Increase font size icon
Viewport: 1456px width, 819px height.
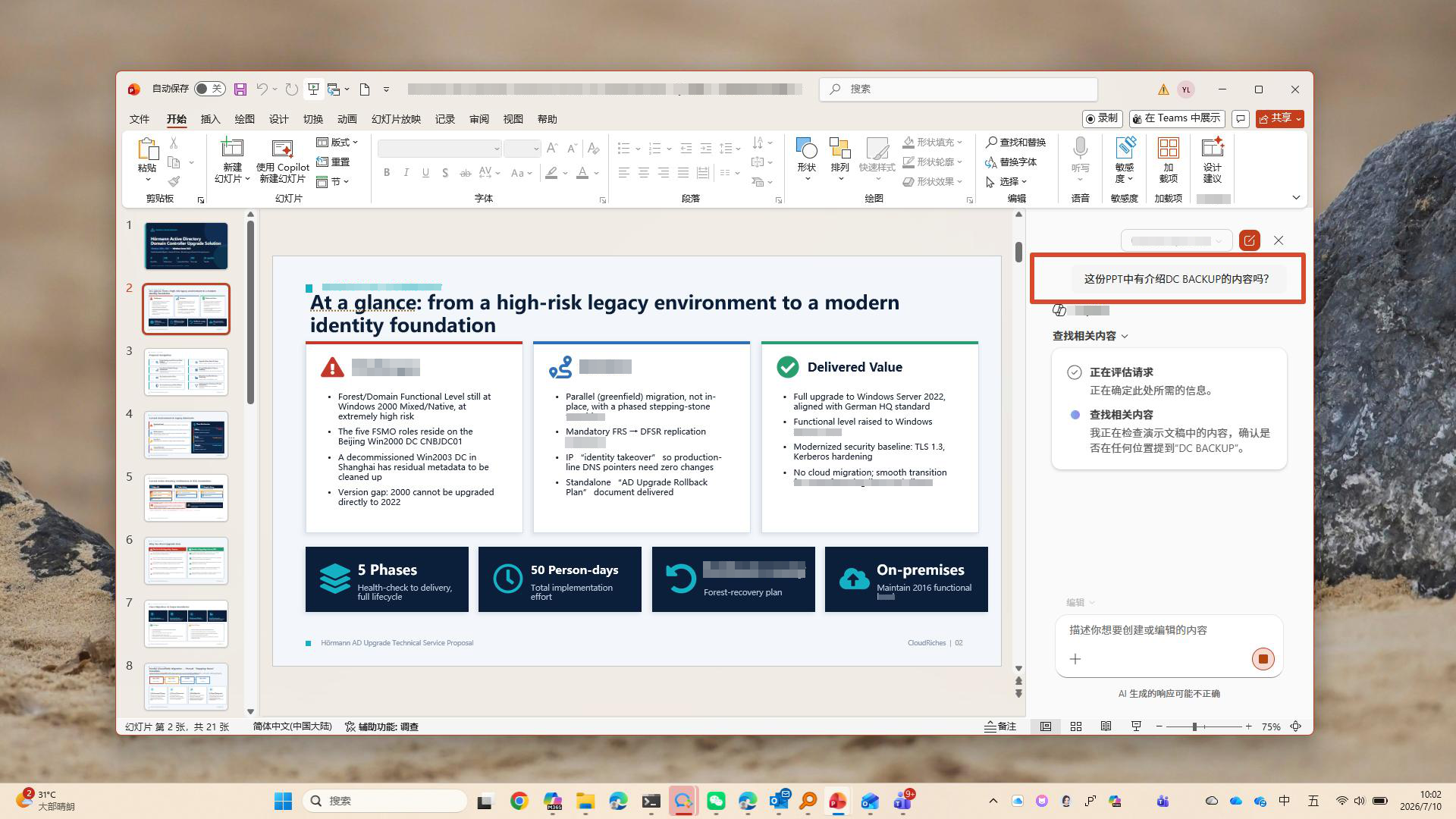[552, 149]
